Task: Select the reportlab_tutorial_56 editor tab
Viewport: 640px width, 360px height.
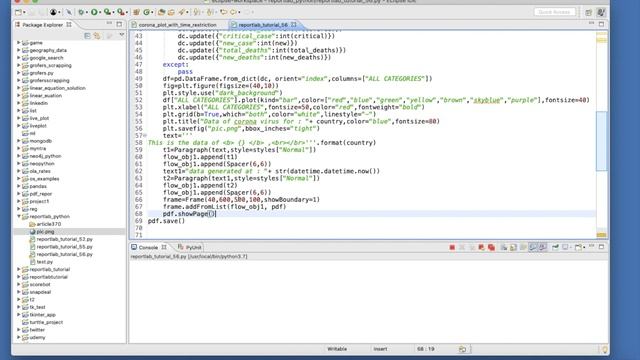Action: point(263,25)
